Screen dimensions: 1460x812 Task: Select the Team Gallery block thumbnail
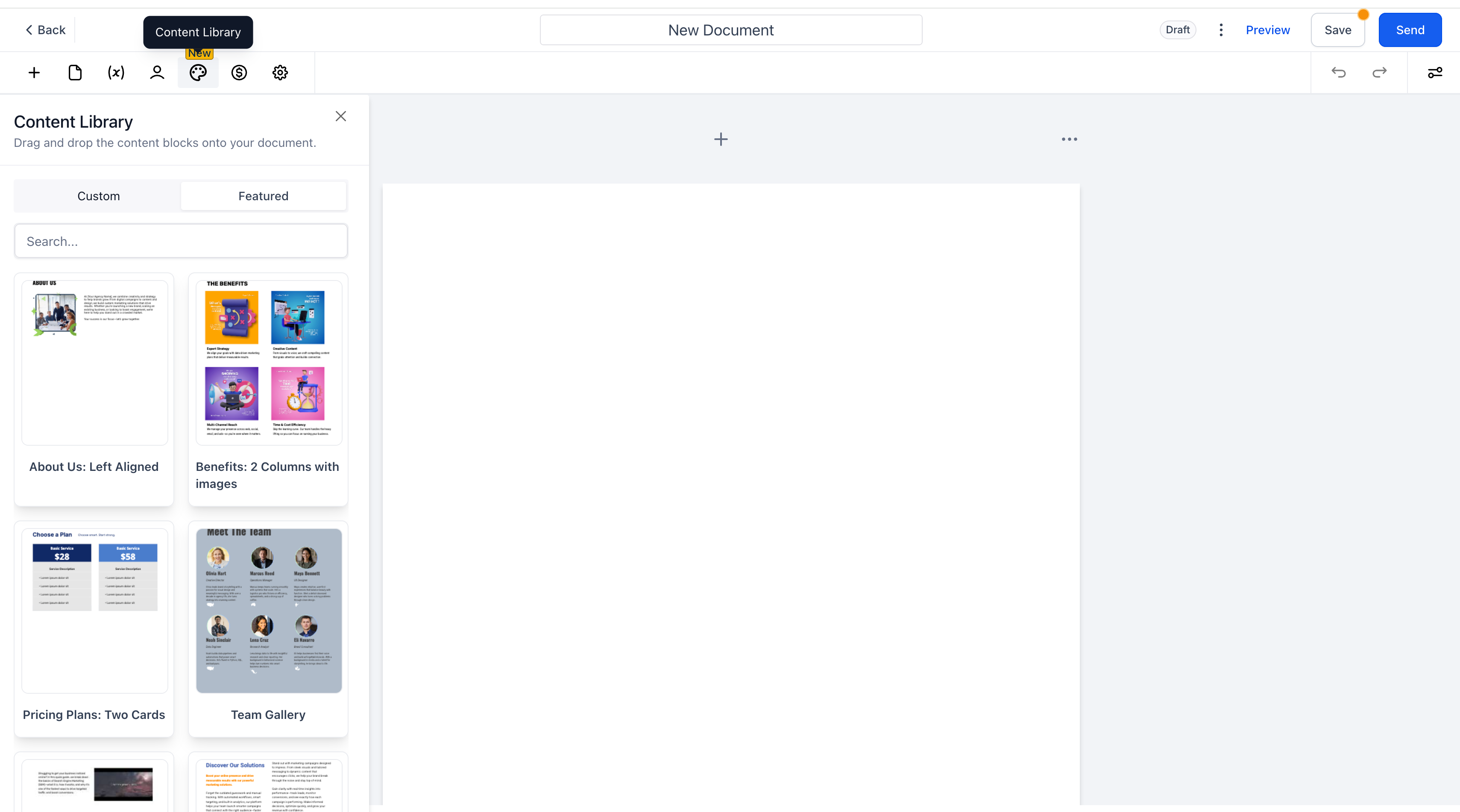tap(268, 610)
